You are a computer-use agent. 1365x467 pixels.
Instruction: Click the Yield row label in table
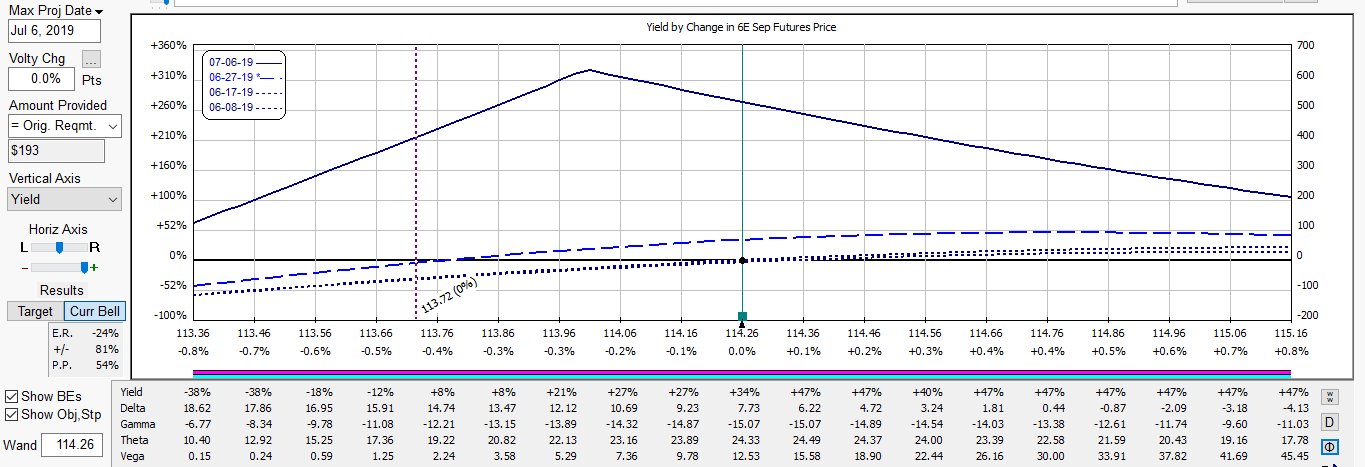(132, 392)
